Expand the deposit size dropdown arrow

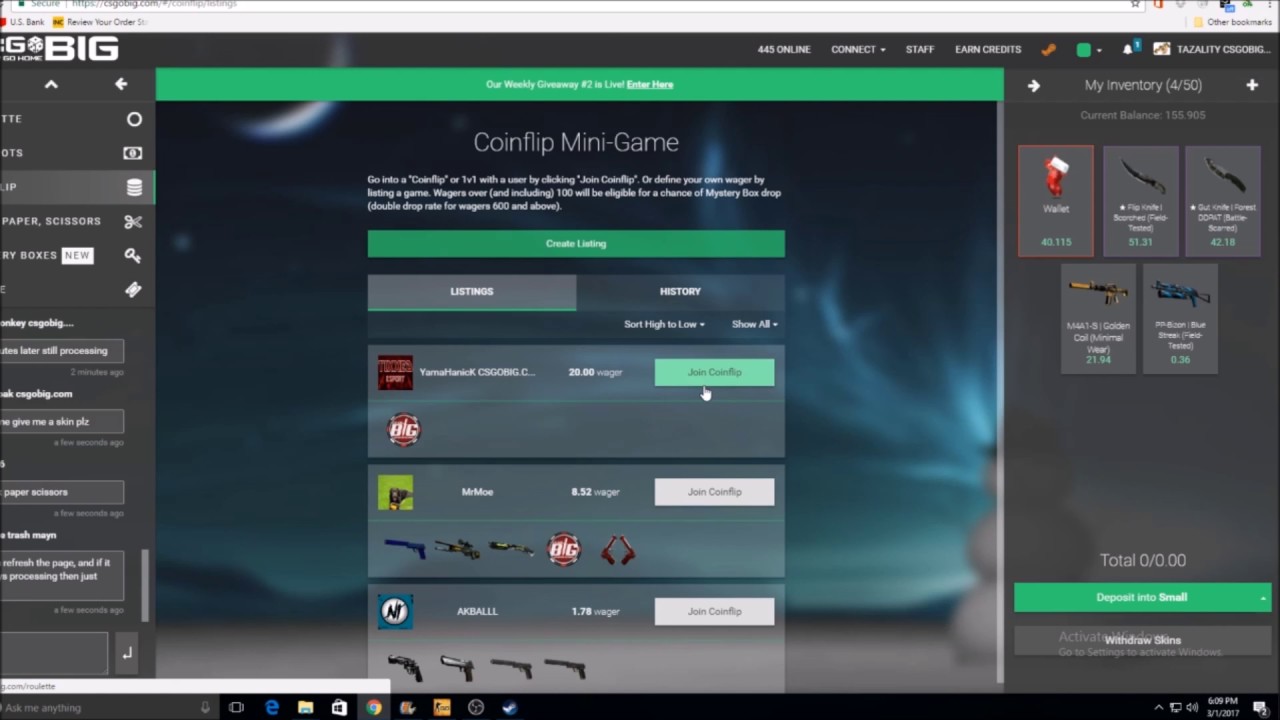tap(1263, 598)
